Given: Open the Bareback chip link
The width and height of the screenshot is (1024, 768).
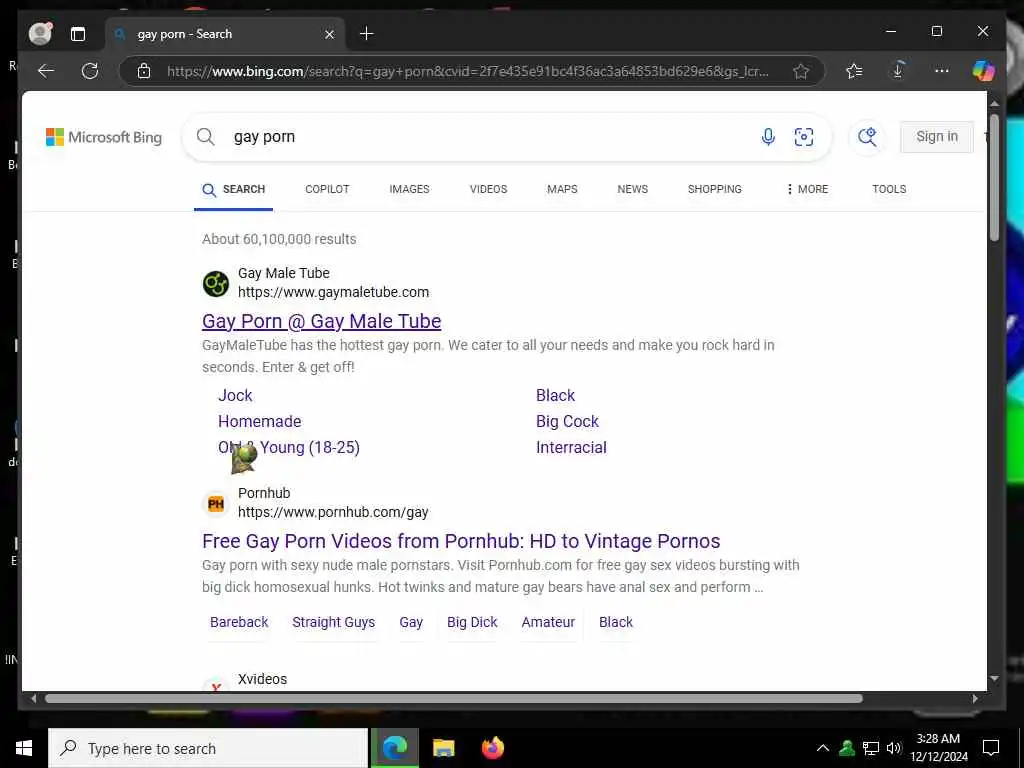Looking at the screenshot, I should (x=239, y=622).
